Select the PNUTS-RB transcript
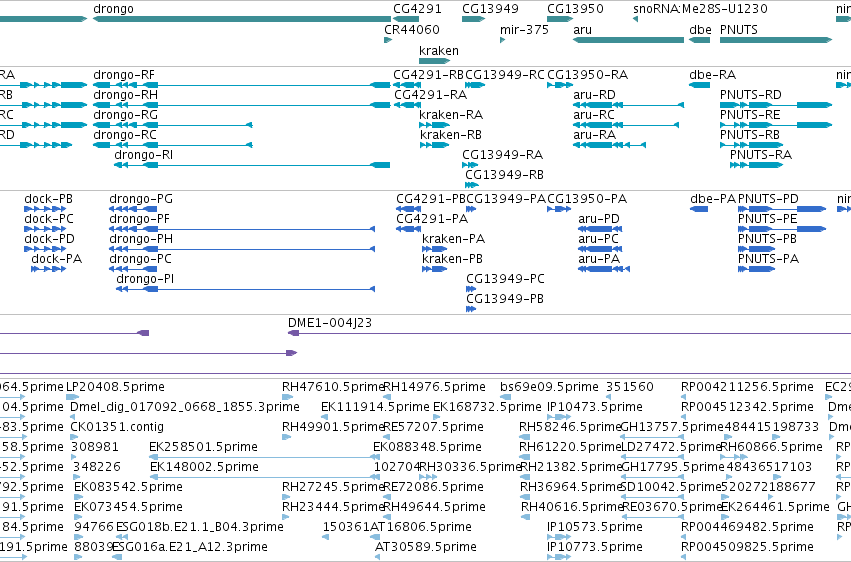This screenshot has width=851, height=562. coord(751,145)
